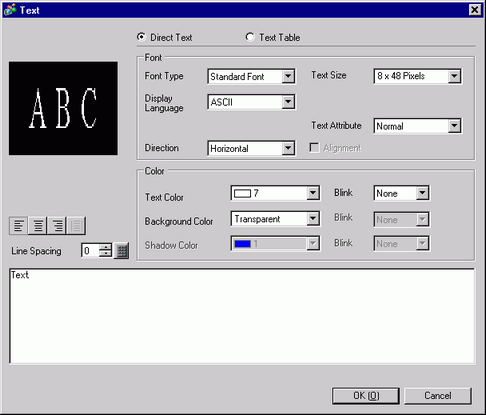This screenshot has height=415, width=486.
Task: Expand the Text Size dropdown
Action: [x=418, y=76]
